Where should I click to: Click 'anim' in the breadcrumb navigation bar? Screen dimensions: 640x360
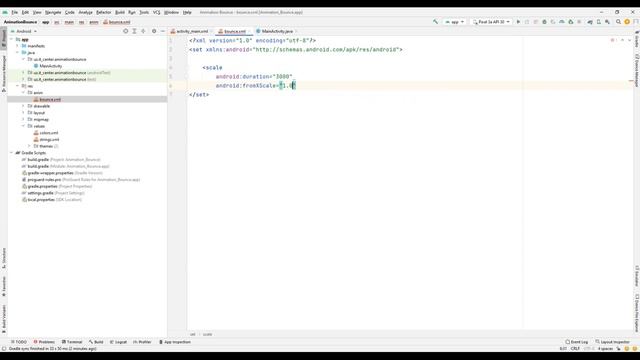coord(94,22)
